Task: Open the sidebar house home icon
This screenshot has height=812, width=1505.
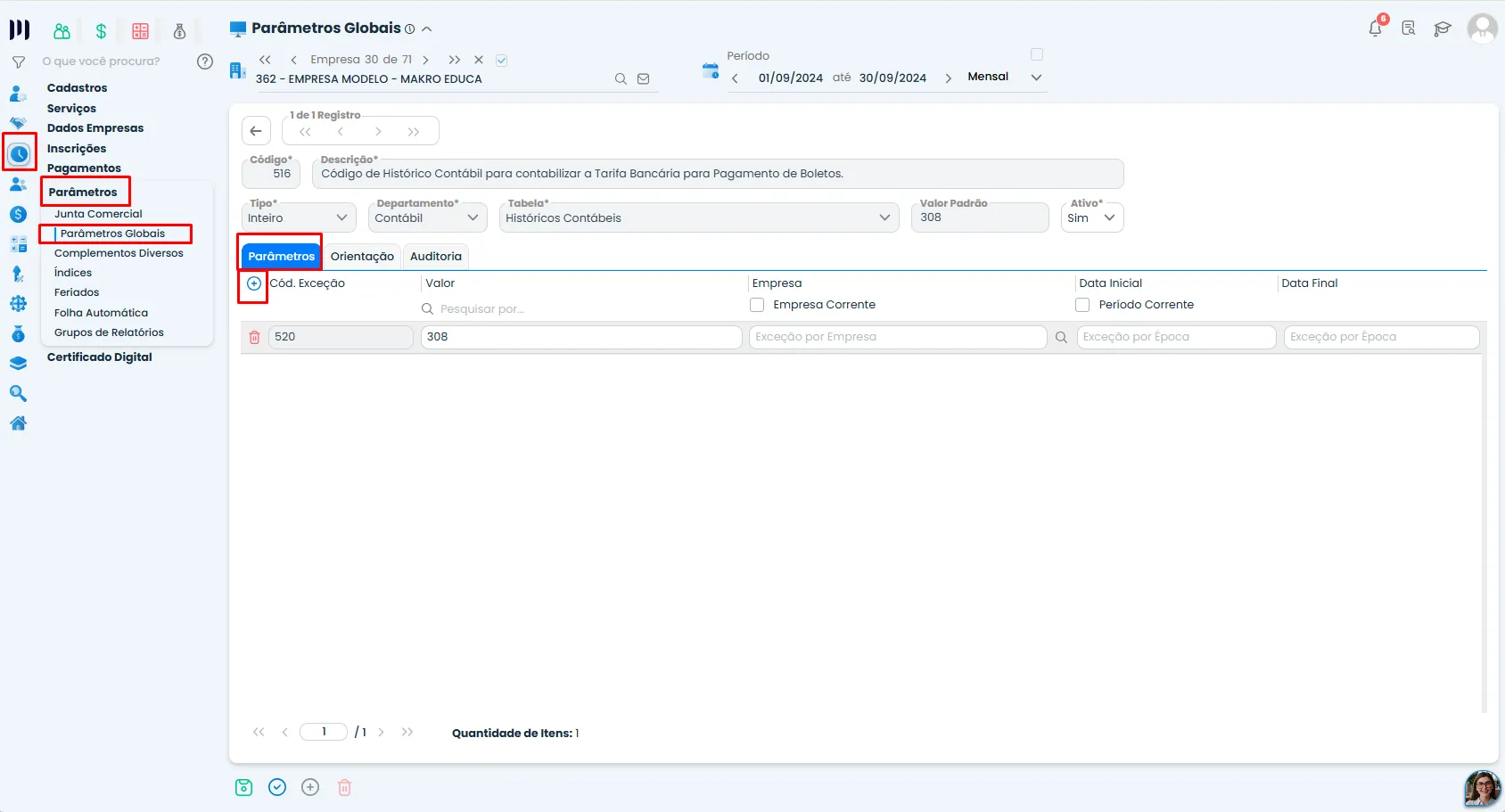Action: pos(18,423)
